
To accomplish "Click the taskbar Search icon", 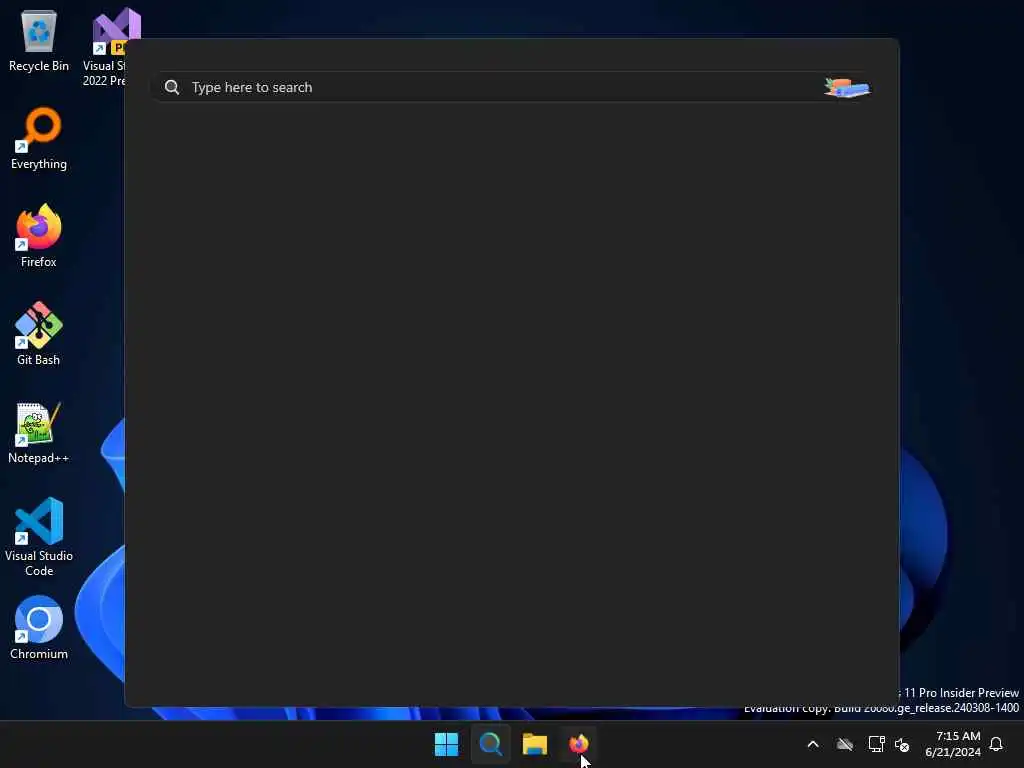I will pos(490,744).
